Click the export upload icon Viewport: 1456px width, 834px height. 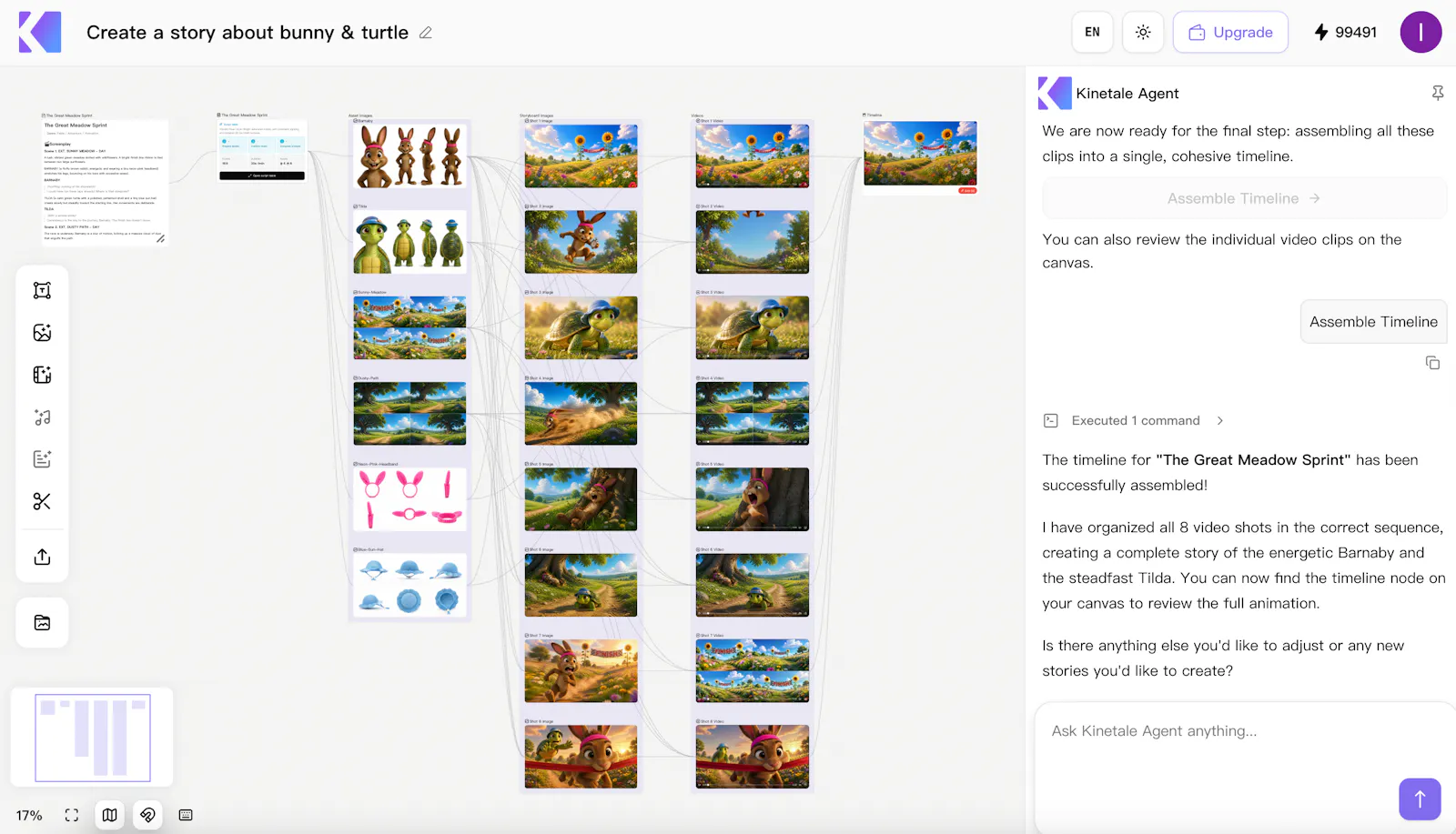pos(42,557)
